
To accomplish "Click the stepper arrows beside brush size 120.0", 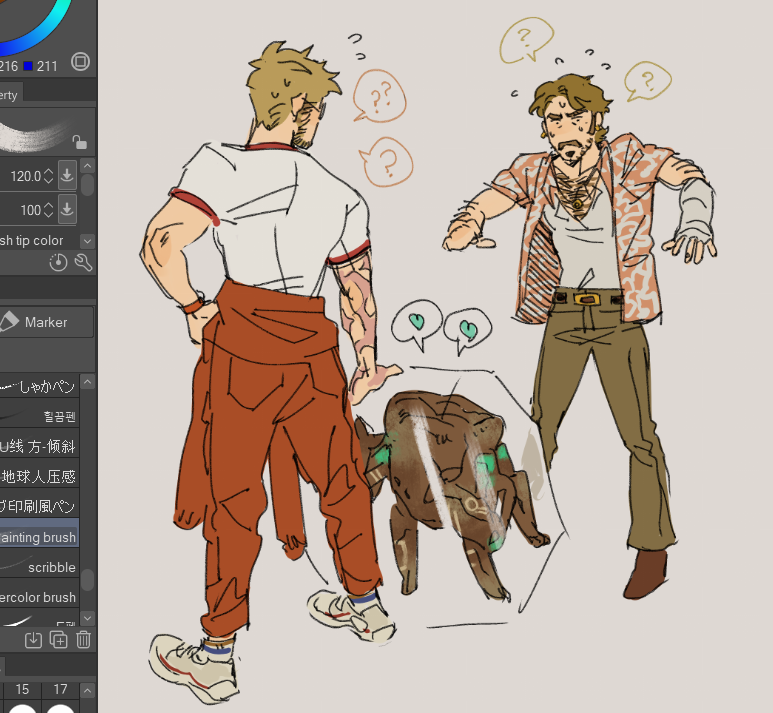I will point(48,176).
